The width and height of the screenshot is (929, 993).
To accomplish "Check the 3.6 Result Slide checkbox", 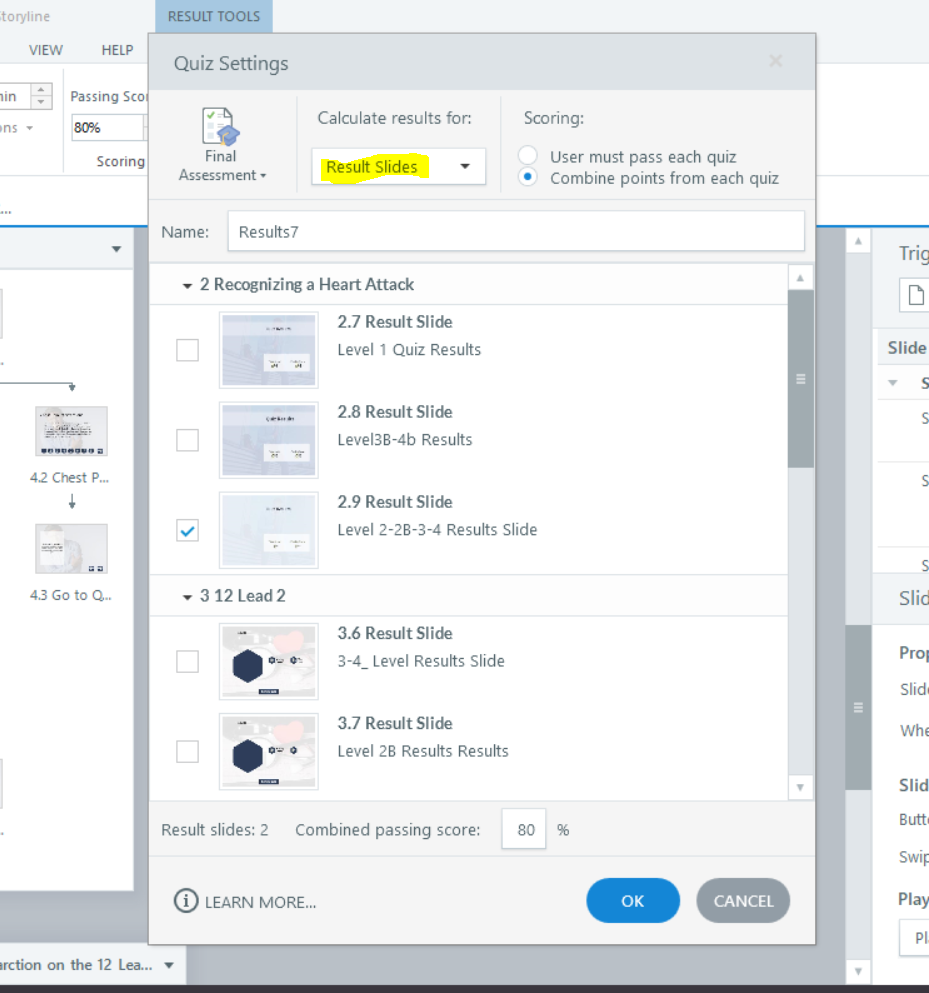I will coord(187,661).
